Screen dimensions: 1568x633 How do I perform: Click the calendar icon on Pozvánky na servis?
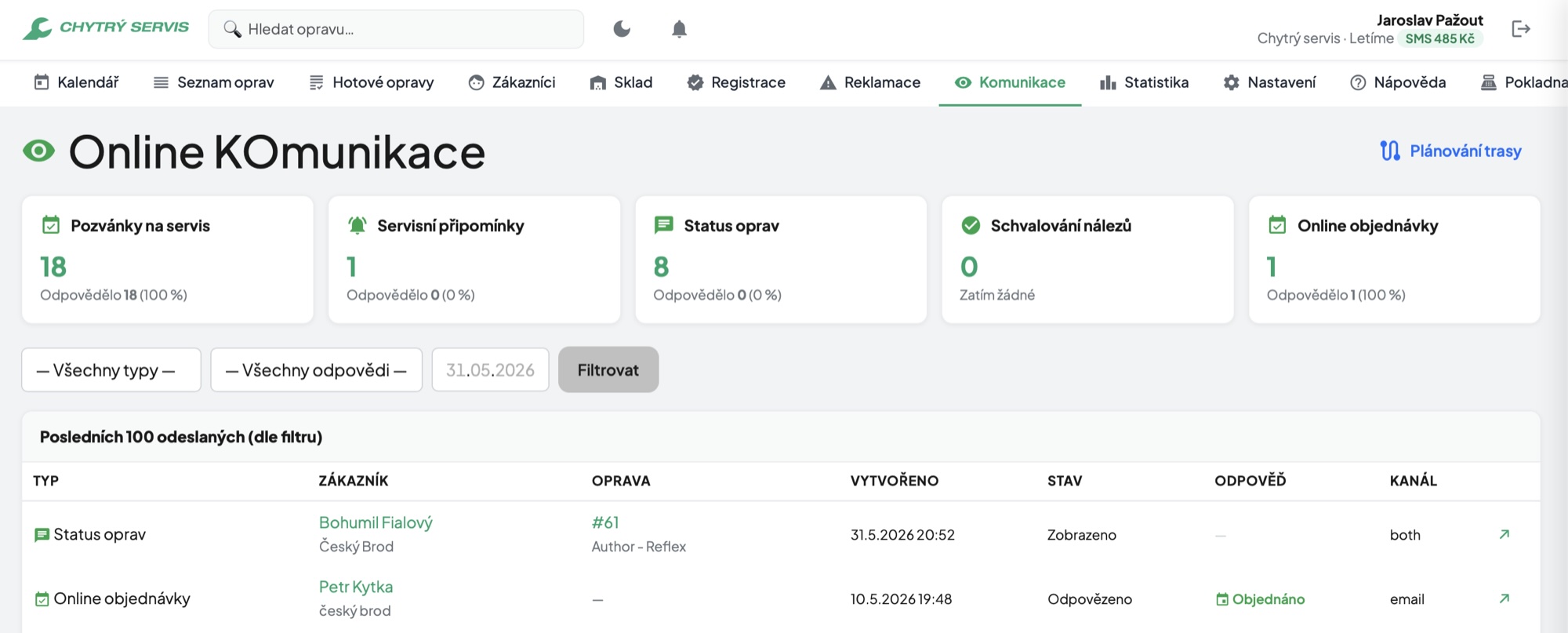pyautogui.click(x=51, y=225)
